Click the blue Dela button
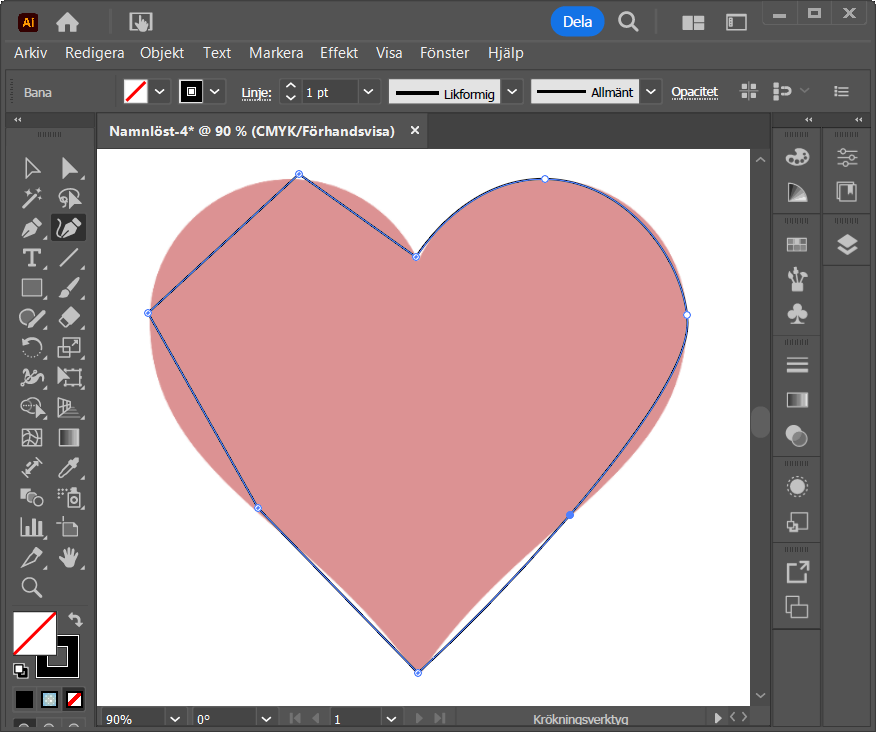Image resolution: width=877 pixels, height=733 pixels. point(577,21)
